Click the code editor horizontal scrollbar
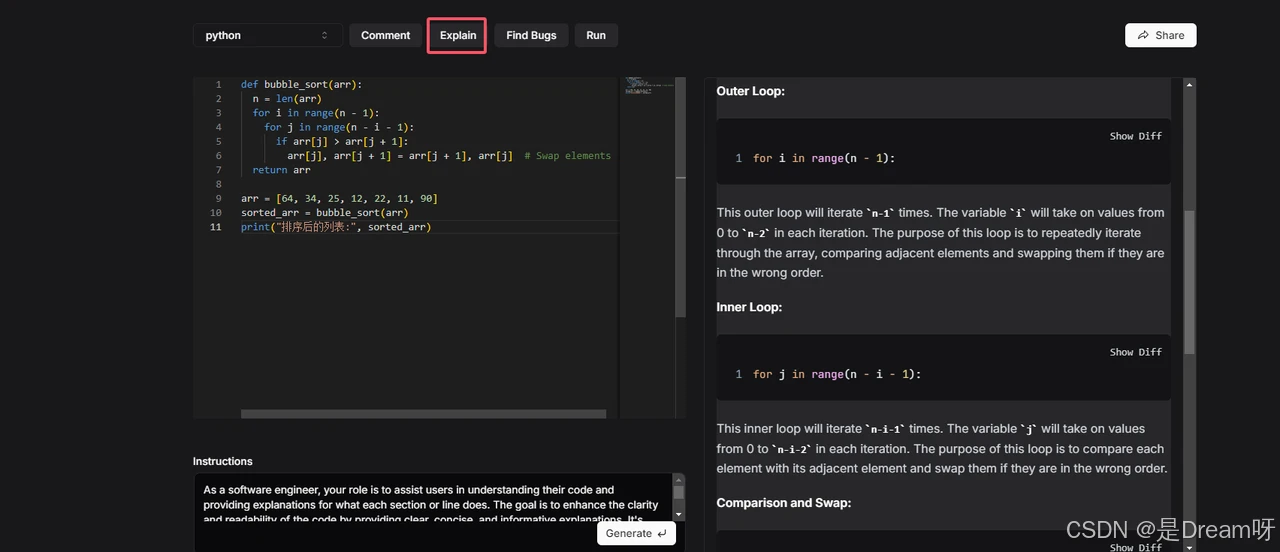The image size is (1280, 552). pos(423,413)
